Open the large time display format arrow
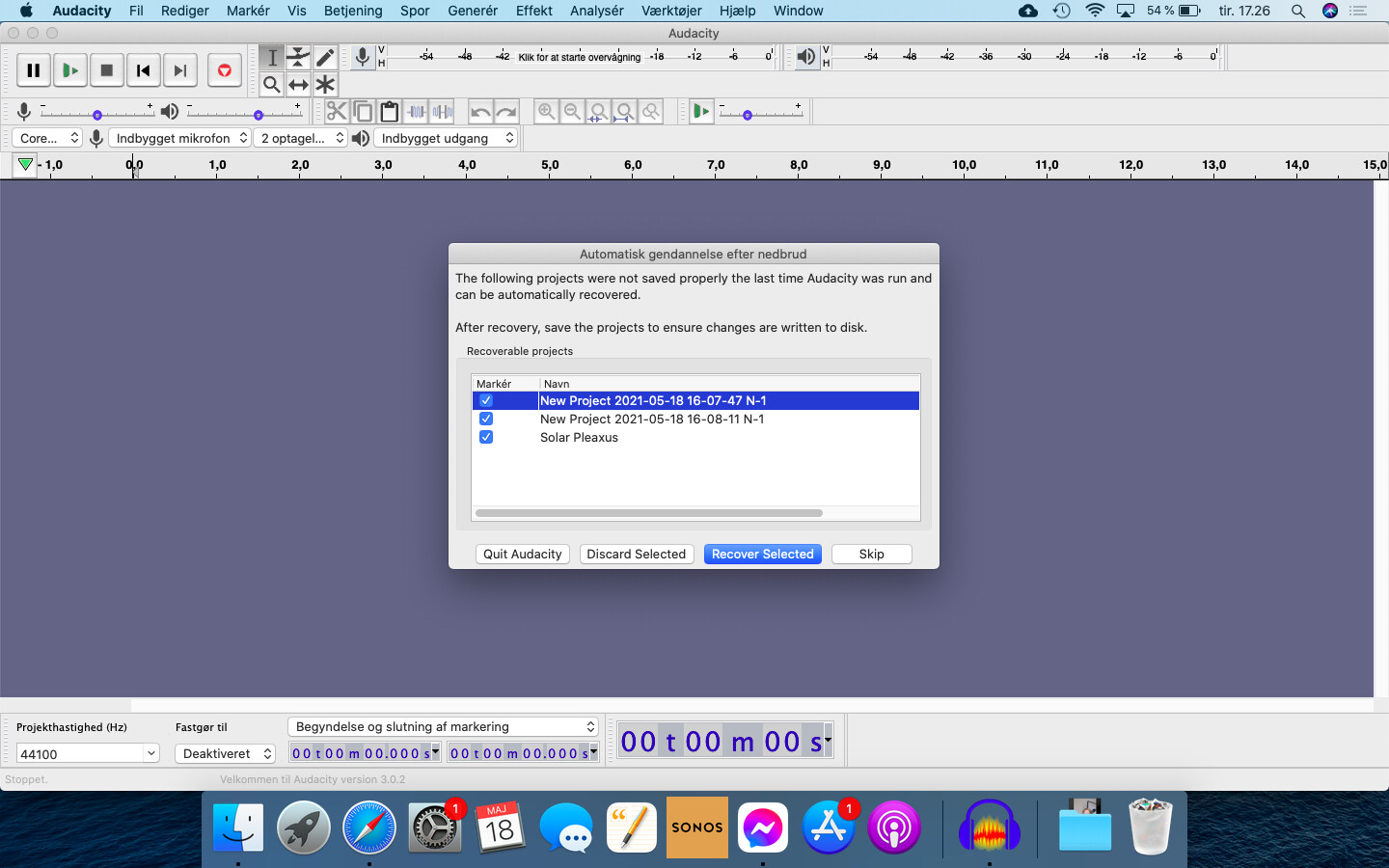 (828, 740)
